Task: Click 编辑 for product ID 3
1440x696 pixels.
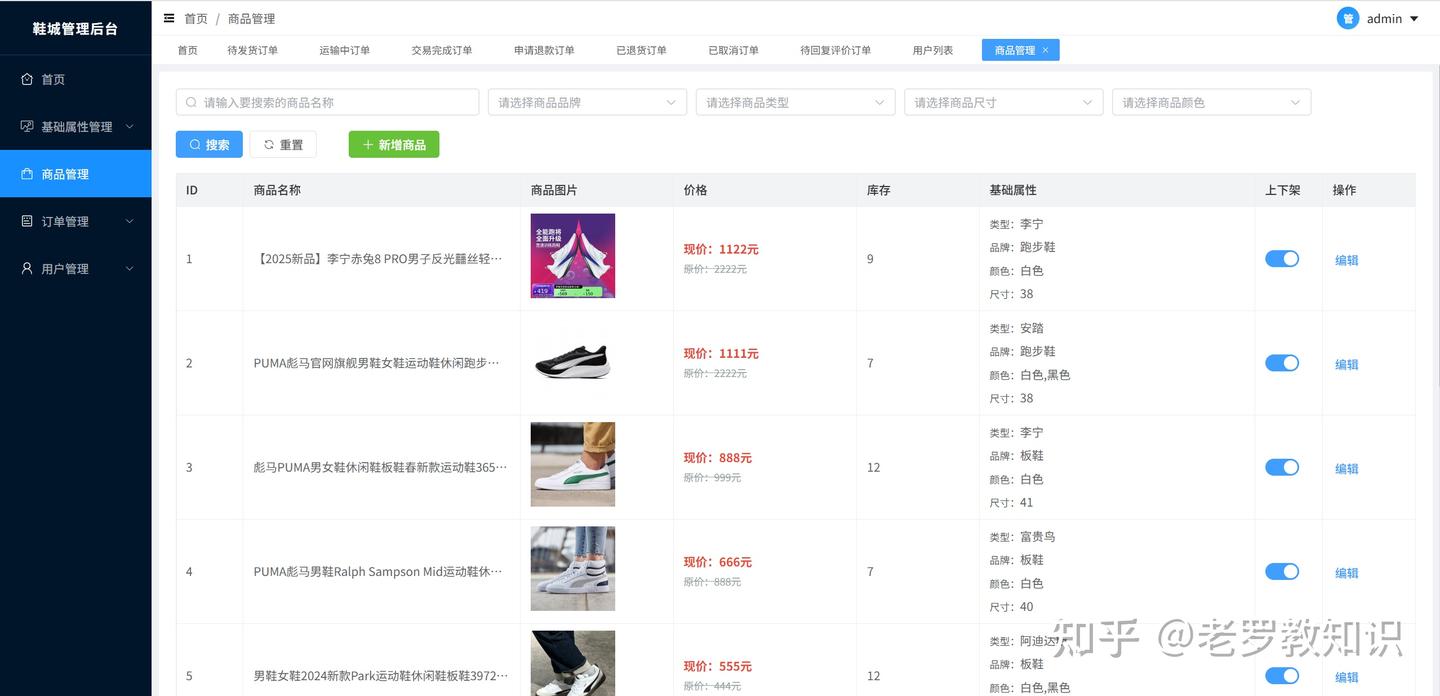Action: [1346, 468]
